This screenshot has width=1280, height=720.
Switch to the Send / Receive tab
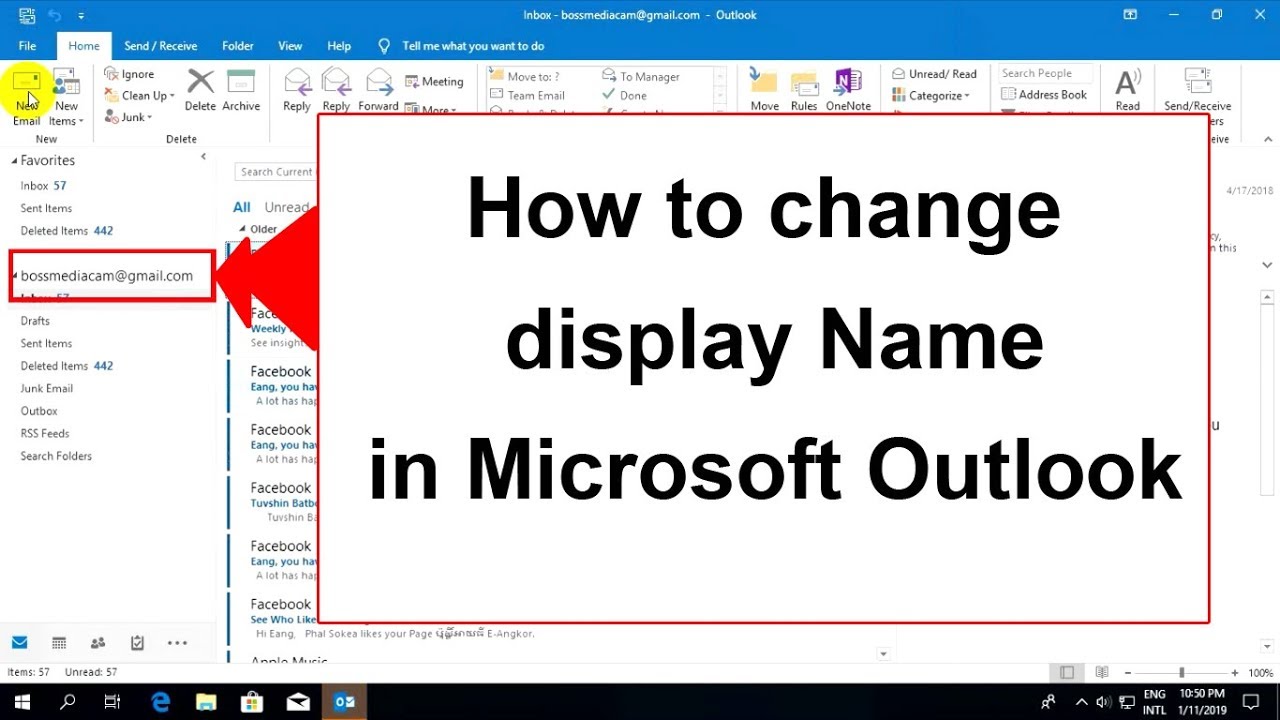tap(160, 46)
